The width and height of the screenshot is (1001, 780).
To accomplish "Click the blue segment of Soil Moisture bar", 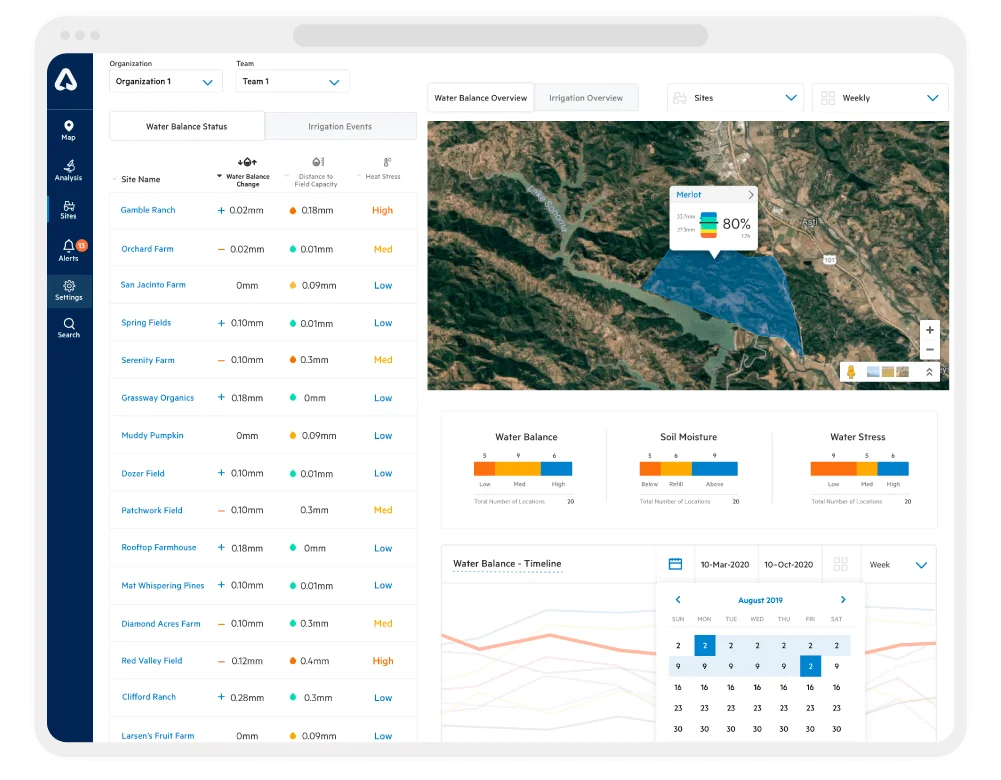I will tap(714, 469).
